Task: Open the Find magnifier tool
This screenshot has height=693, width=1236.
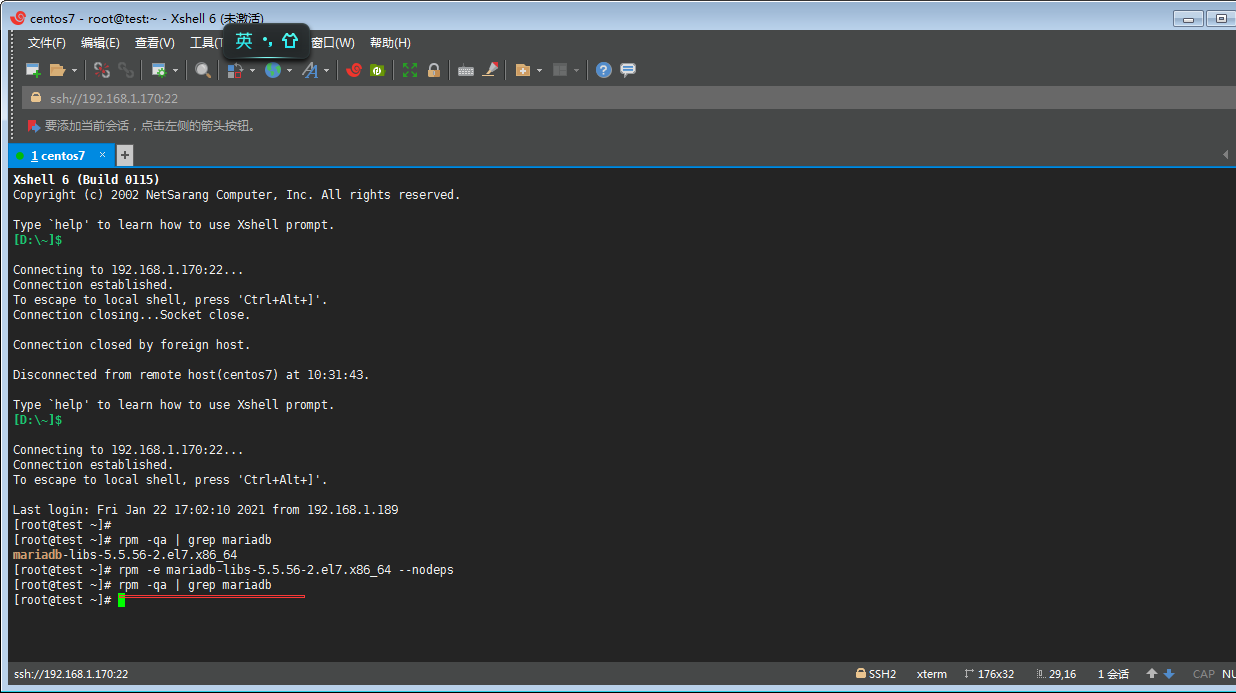Action: 203,70
